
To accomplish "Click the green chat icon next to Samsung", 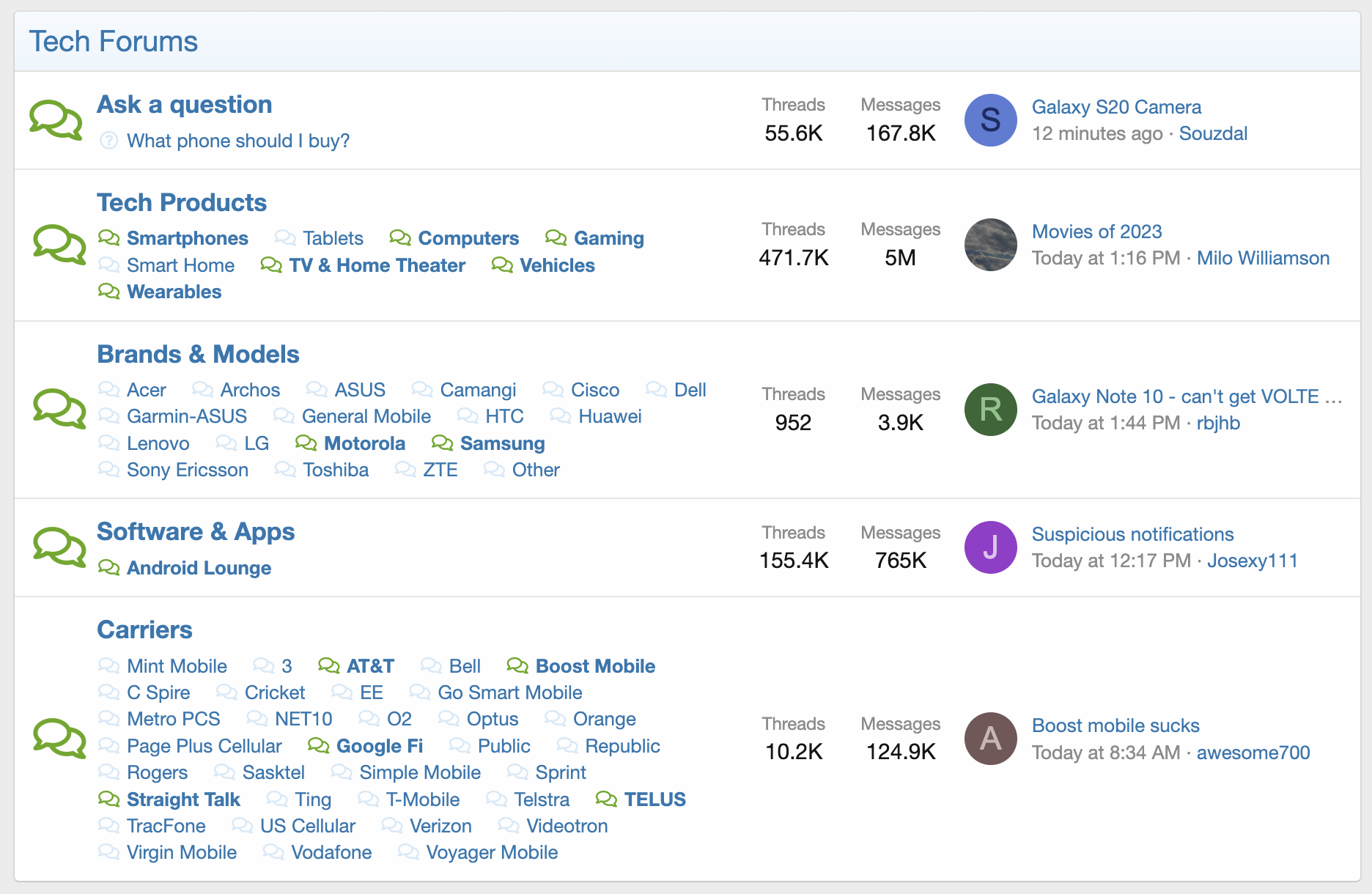I will pos(443,443).
